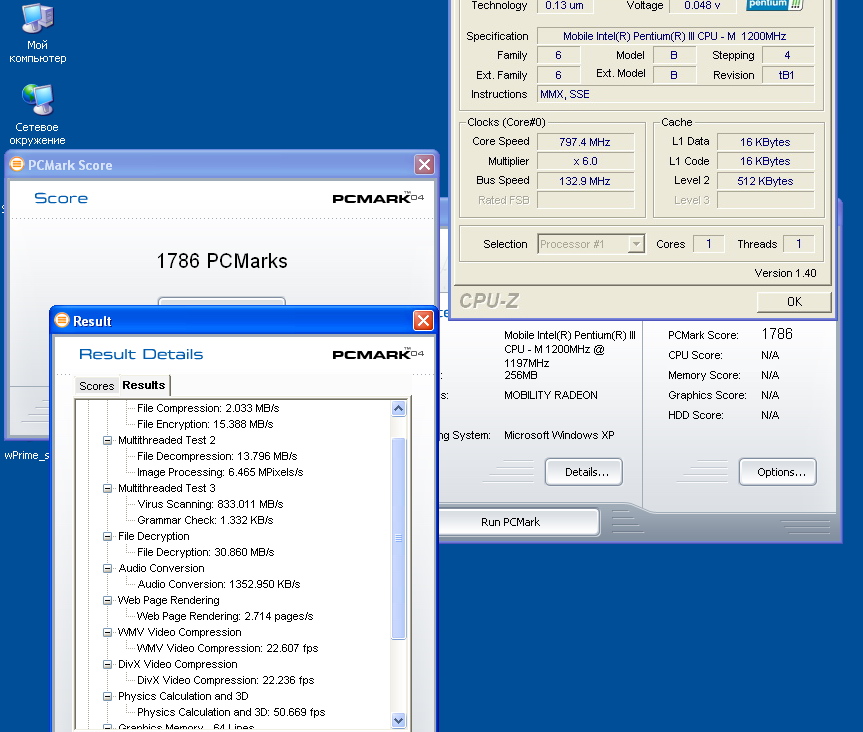Click OK in the CPU-Z window
863x732 pixels.
click(794, 302)
